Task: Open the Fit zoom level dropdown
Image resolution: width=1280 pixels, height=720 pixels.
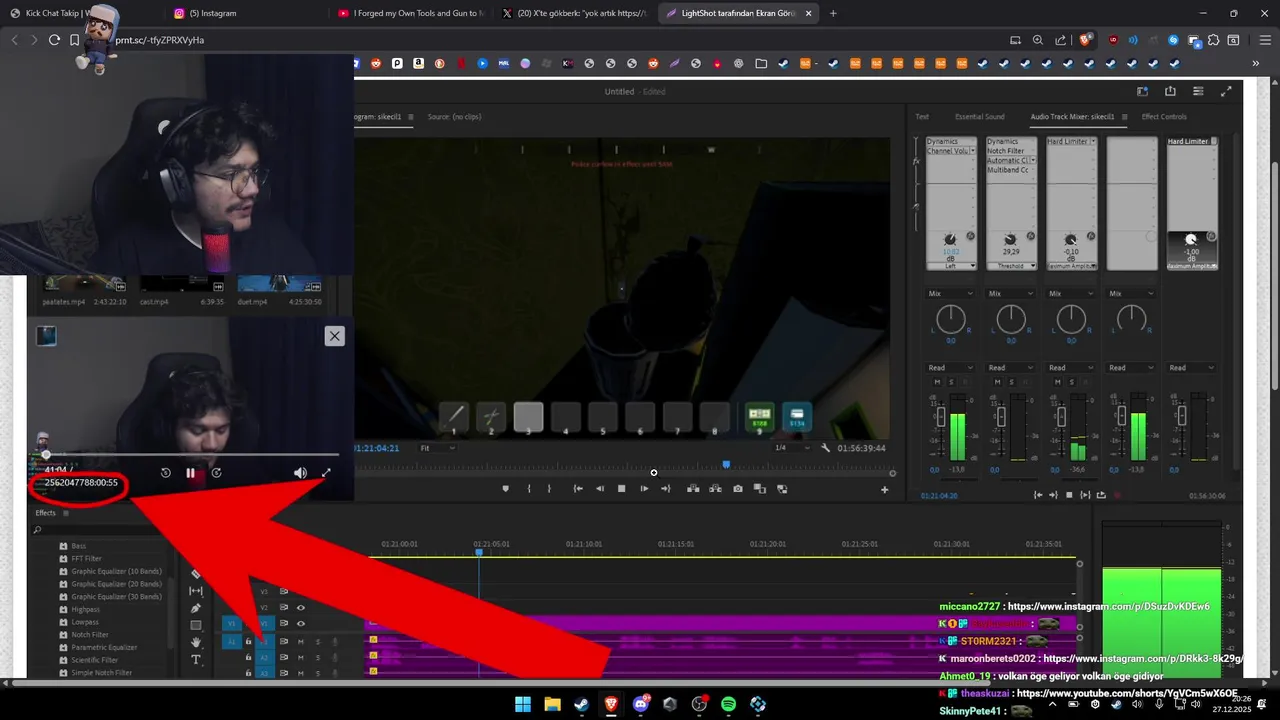Action: point(438,448)
